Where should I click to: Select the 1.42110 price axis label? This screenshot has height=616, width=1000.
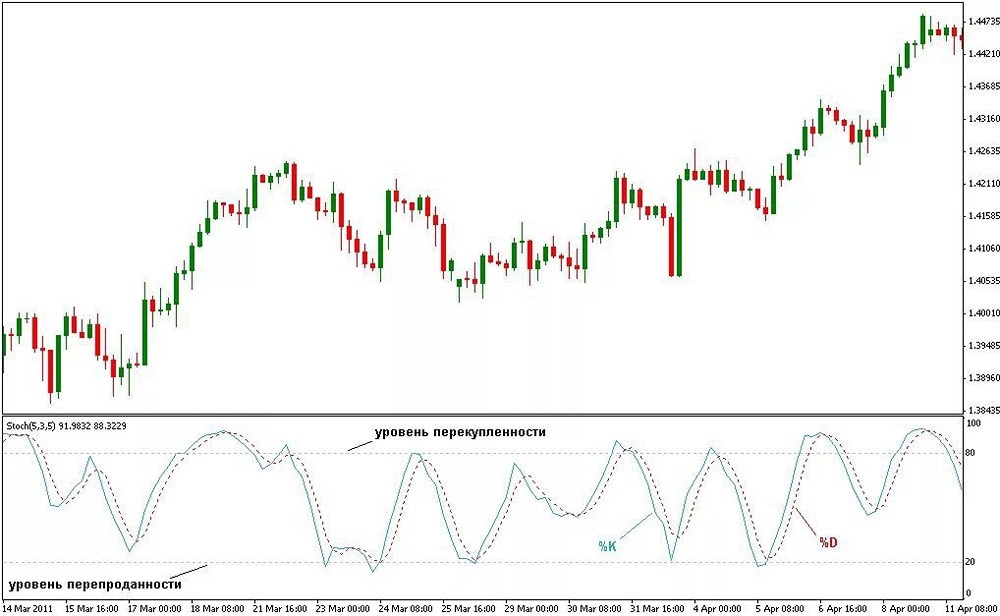pyautogui.click(x=984, y=184)
